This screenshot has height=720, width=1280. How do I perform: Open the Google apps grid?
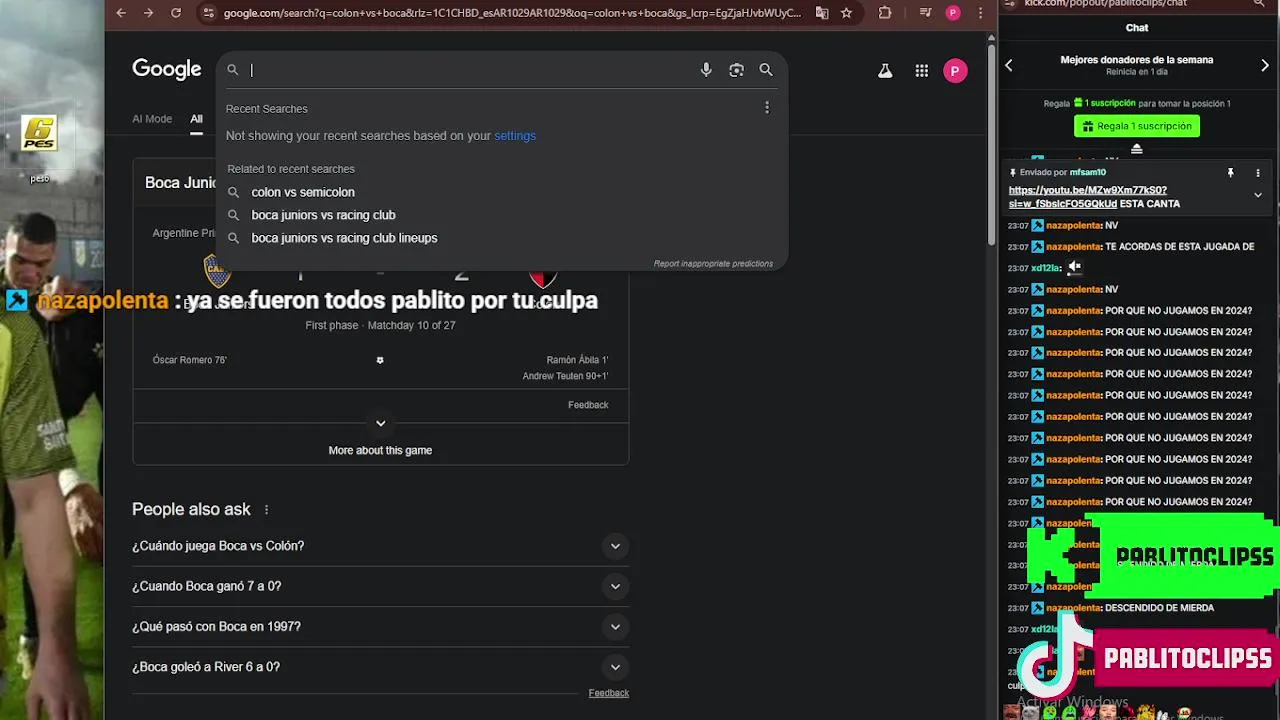pos(922,71)
